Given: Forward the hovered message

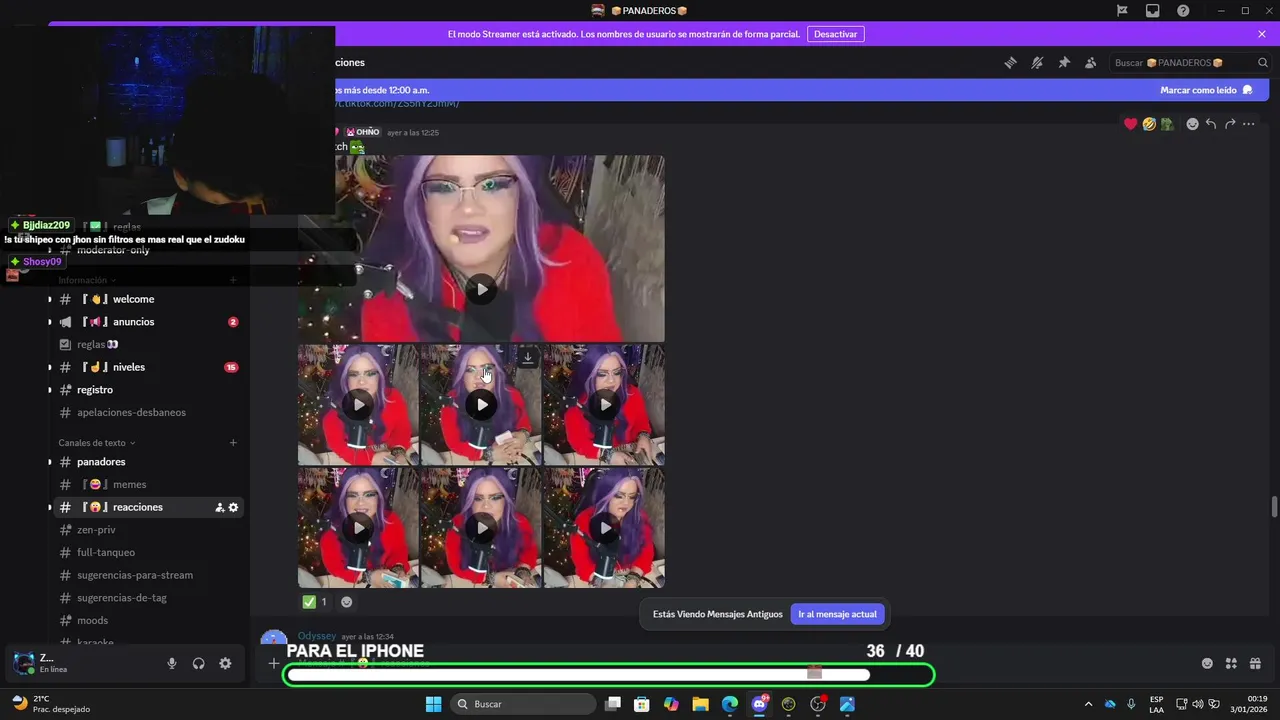Looking at the screenshot, I should point(1230,124).
